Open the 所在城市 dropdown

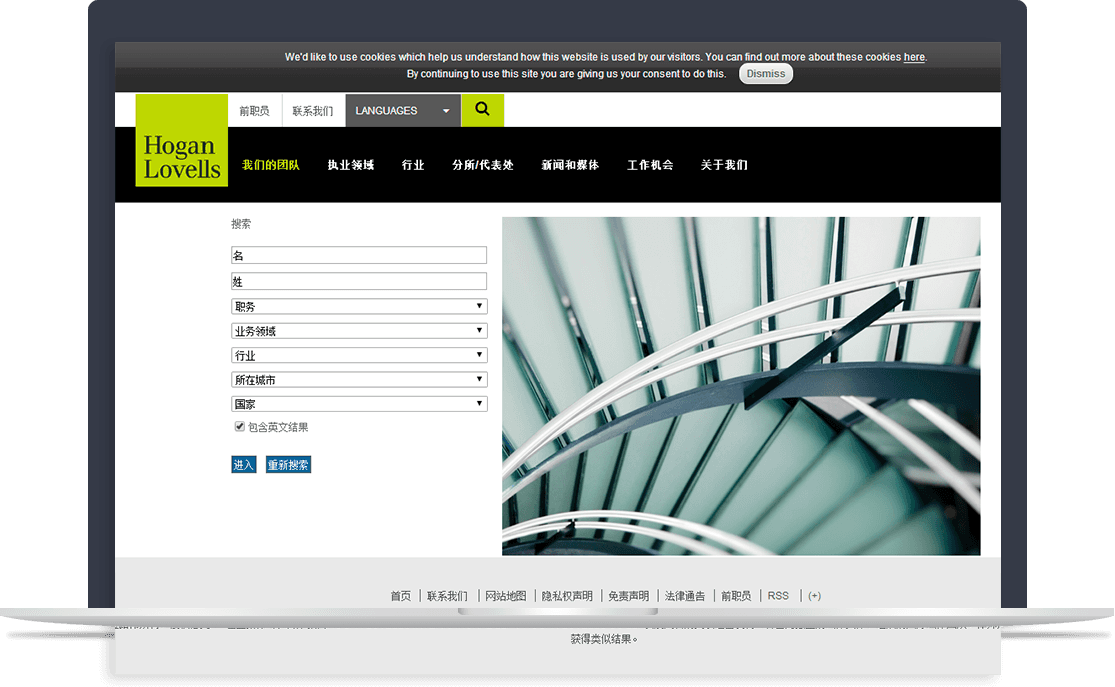click(359, 380)
